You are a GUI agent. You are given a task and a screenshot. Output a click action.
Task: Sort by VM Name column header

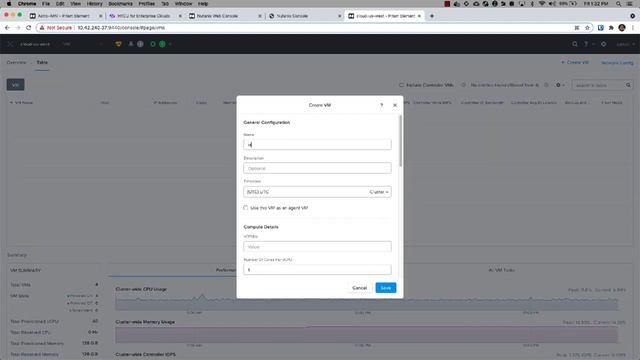point(24,102)
